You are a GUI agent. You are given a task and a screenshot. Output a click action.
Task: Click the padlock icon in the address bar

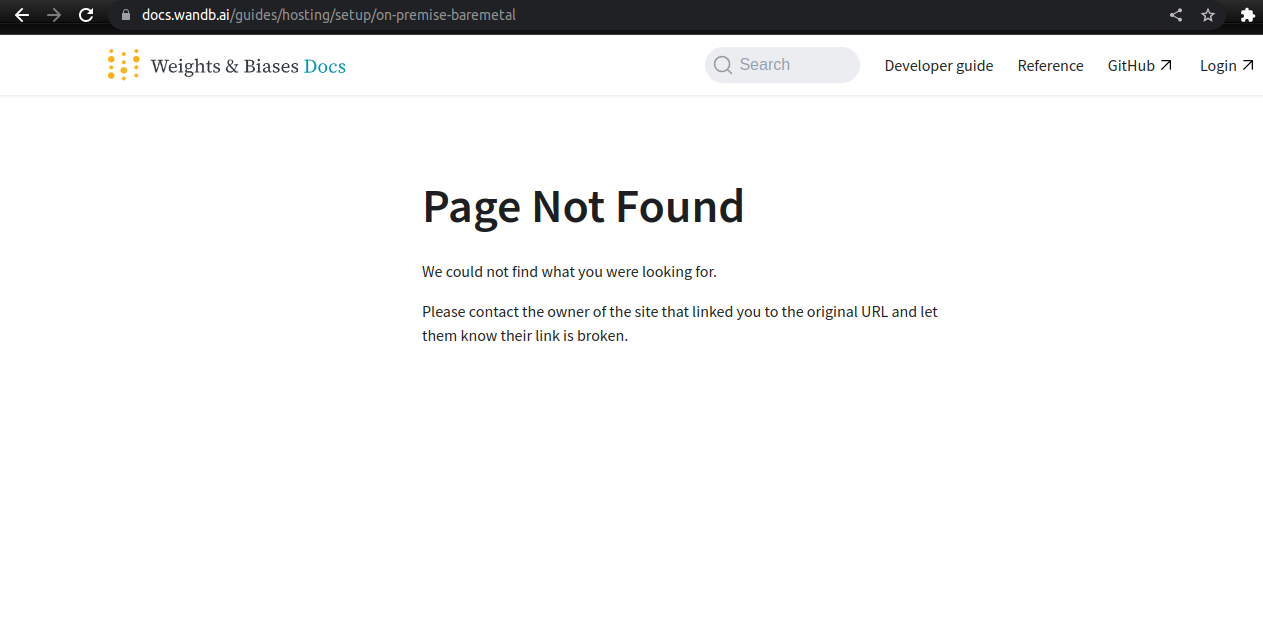pyautogui.click(x=125, y=15)
